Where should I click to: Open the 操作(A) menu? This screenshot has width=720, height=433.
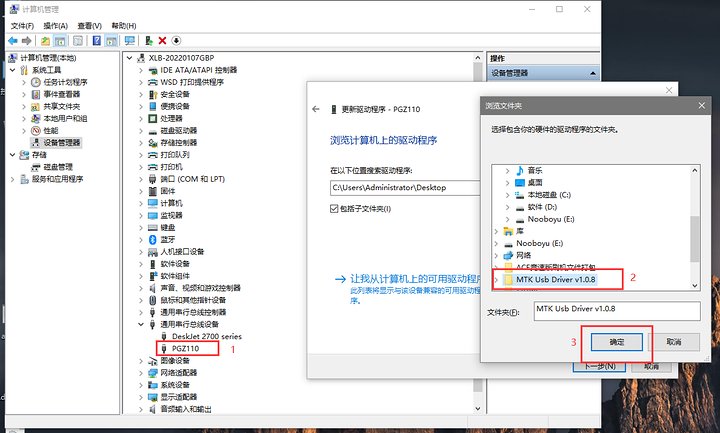click(56, 26)
